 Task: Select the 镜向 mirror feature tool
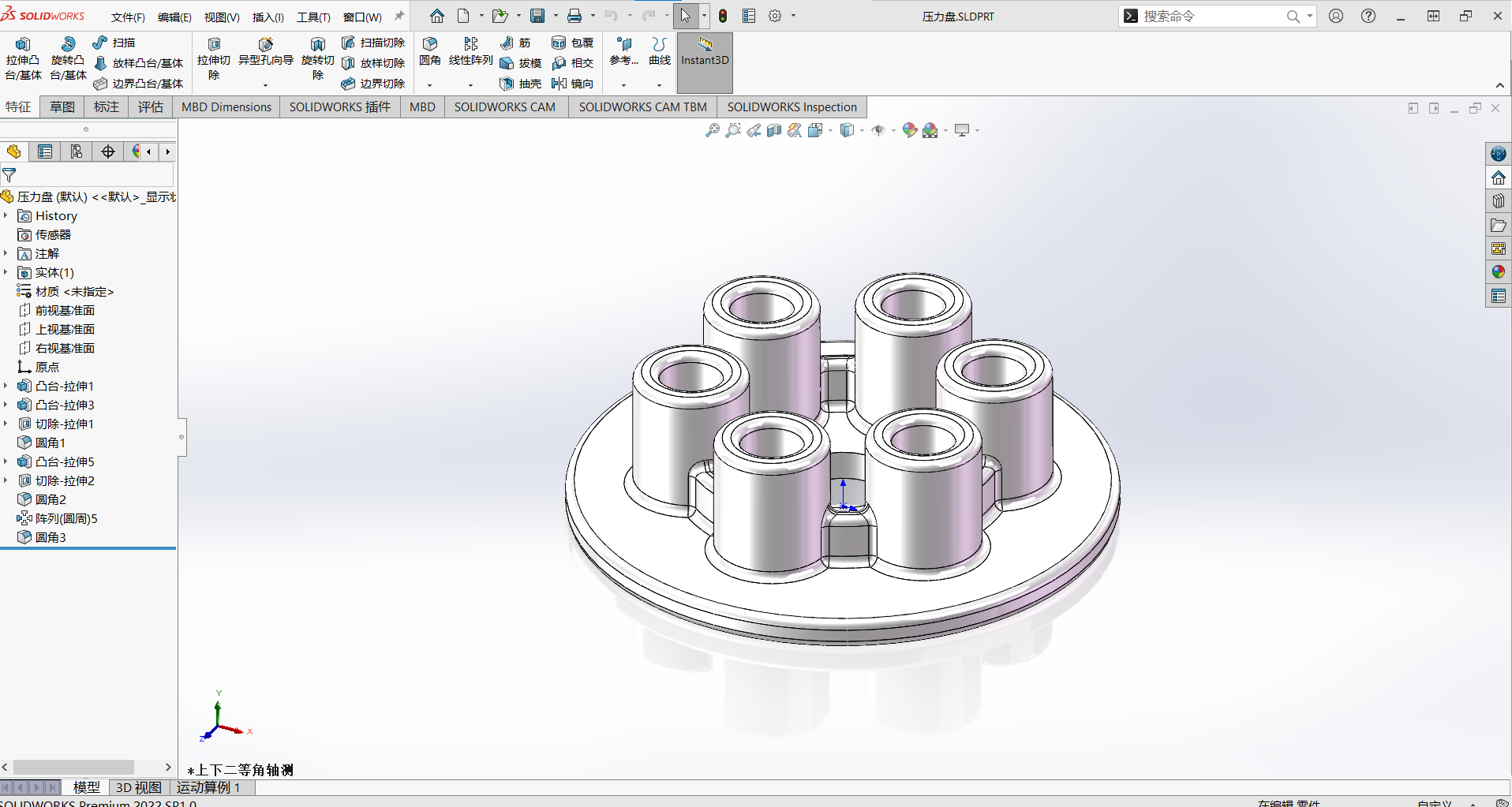coord(574,83)
